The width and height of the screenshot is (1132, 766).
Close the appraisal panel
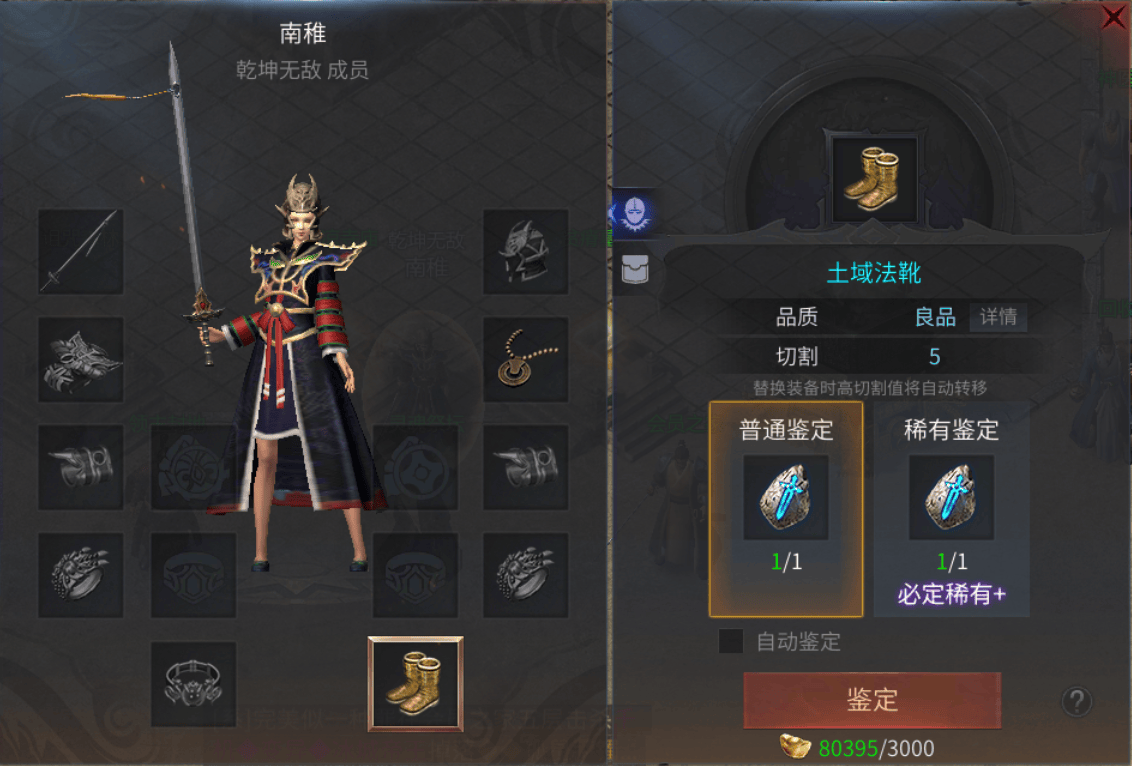click(1115, 16)
